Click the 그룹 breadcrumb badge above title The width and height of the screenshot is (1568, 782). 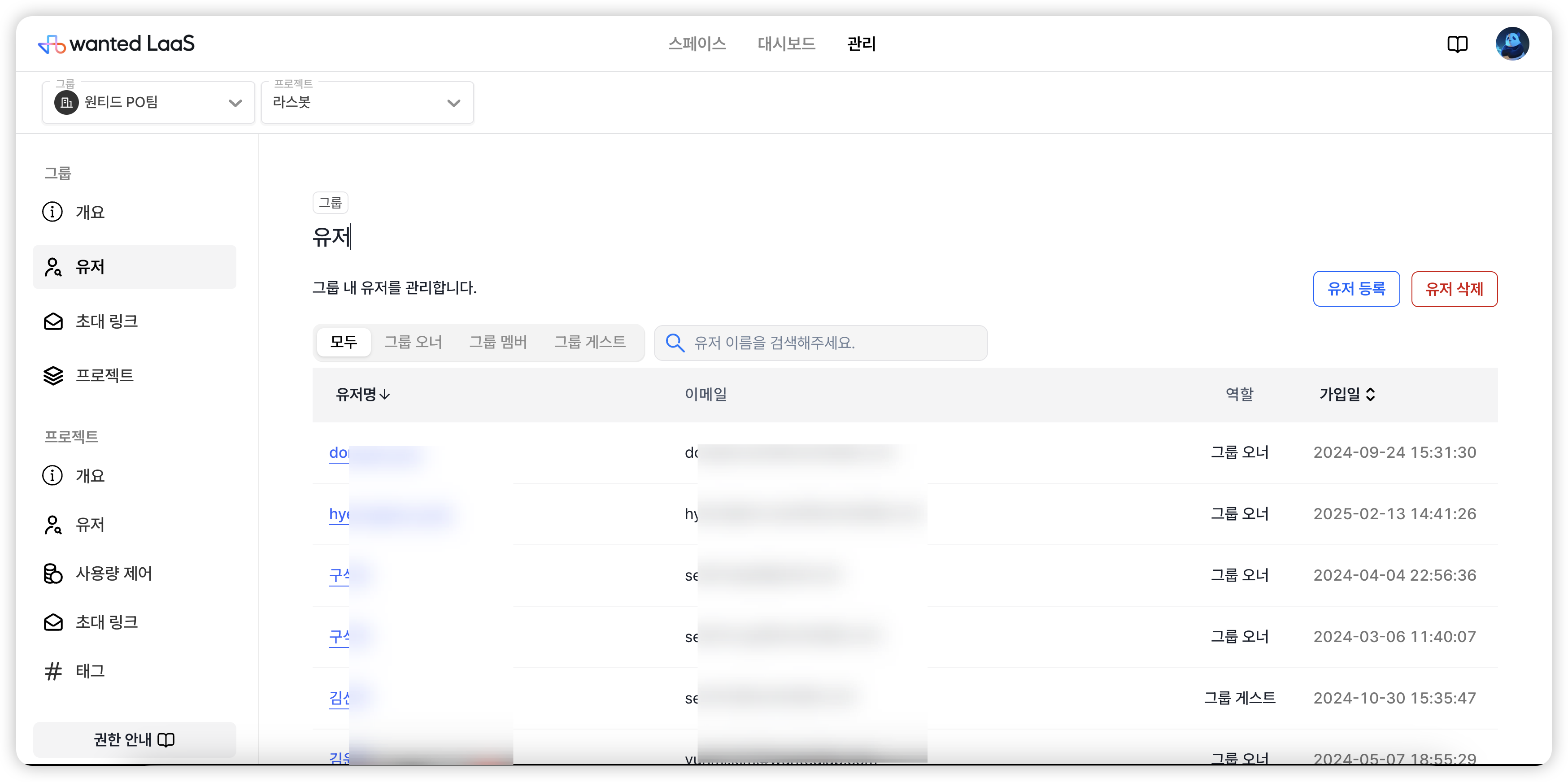[331, 203]
